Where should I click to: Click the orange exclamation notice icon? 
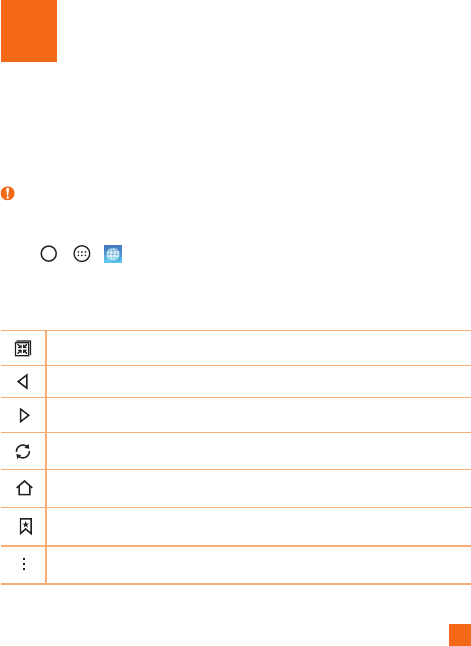(x=8, y=193)
